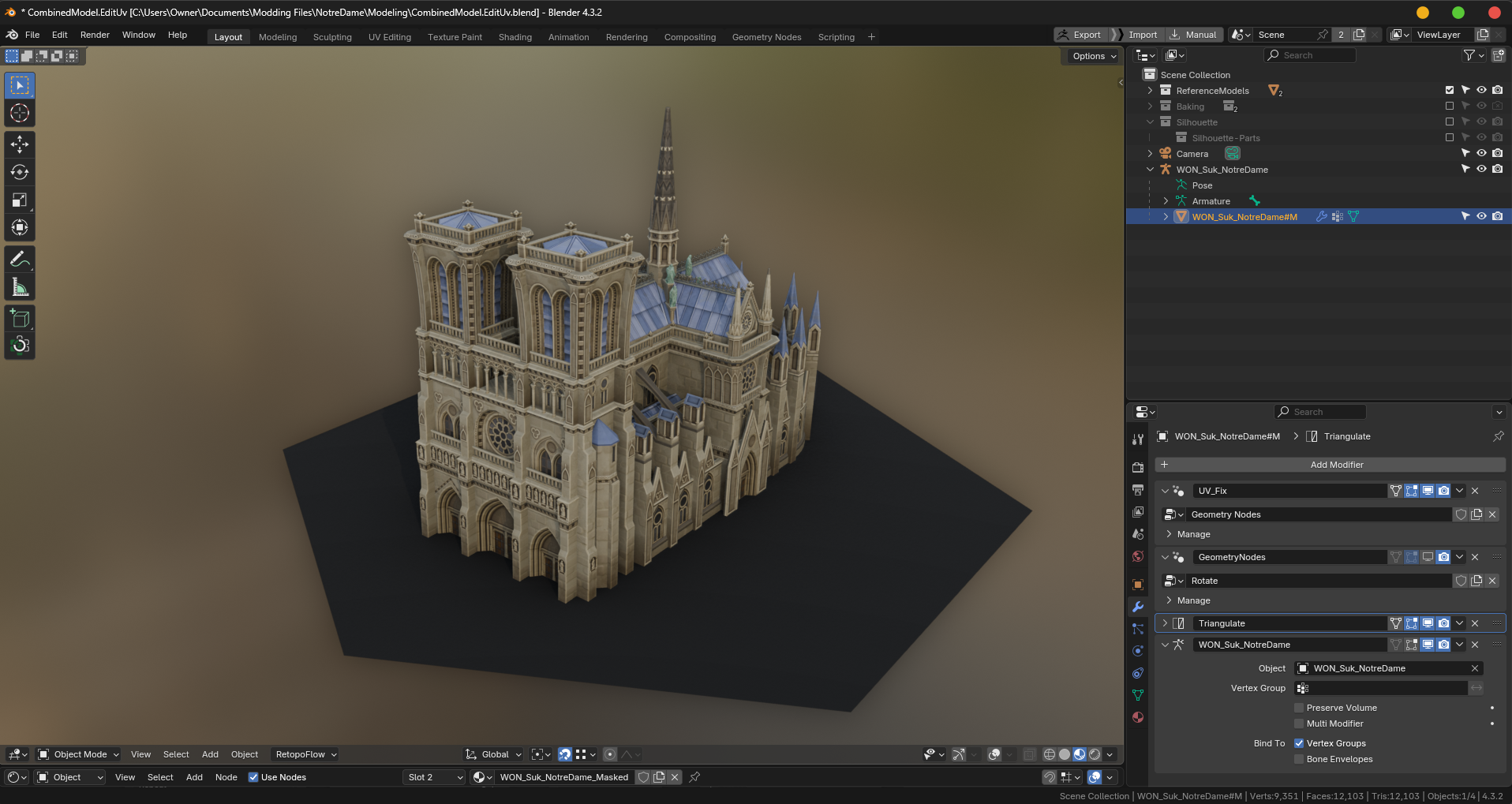Collapse the UV_Fix modifier panel
The height and width of the screenshot is (804, 1512).
[1165, 491]
